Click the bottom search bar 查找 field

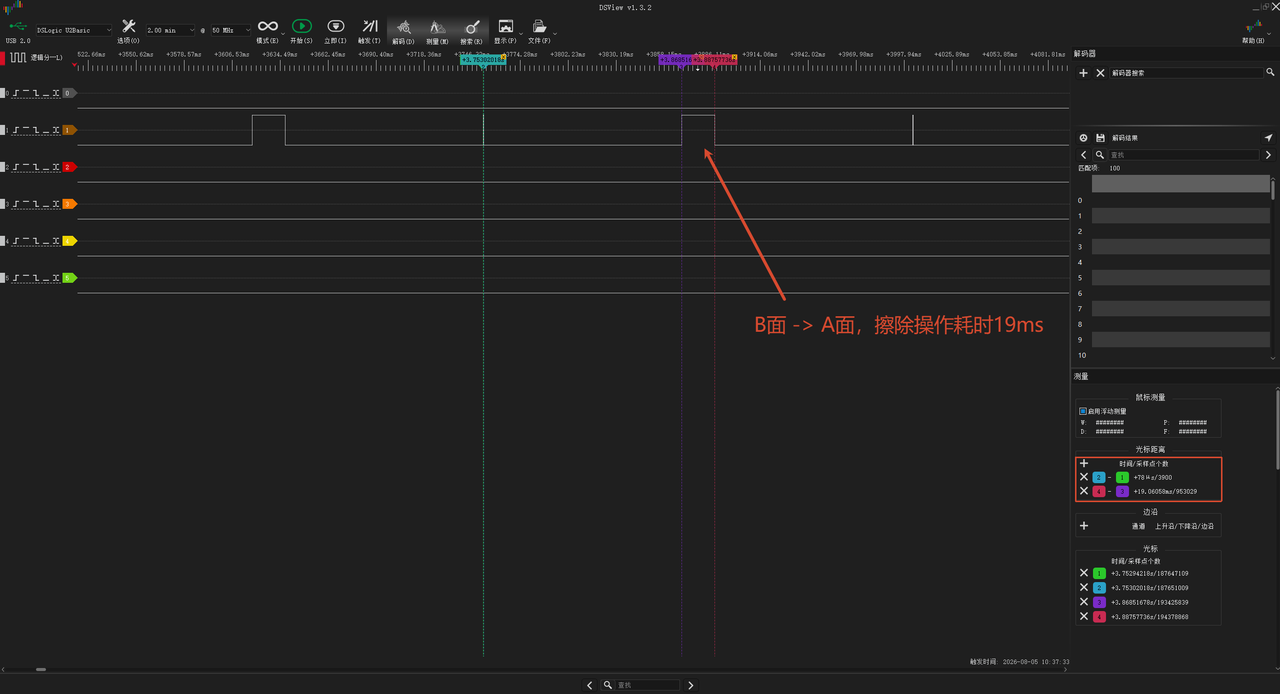click(647, 685)
